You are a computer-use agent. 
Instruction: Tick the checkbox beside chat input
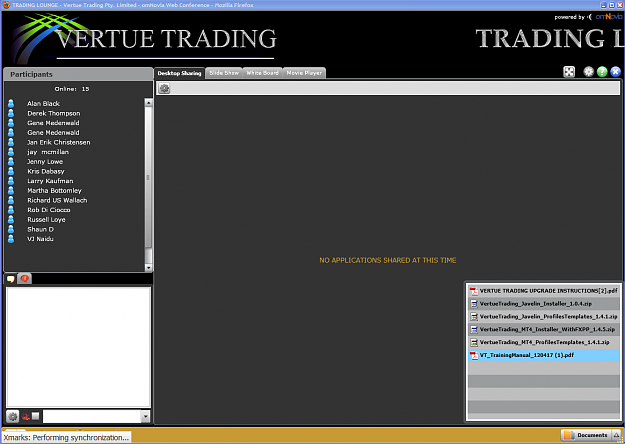[36, 416]
